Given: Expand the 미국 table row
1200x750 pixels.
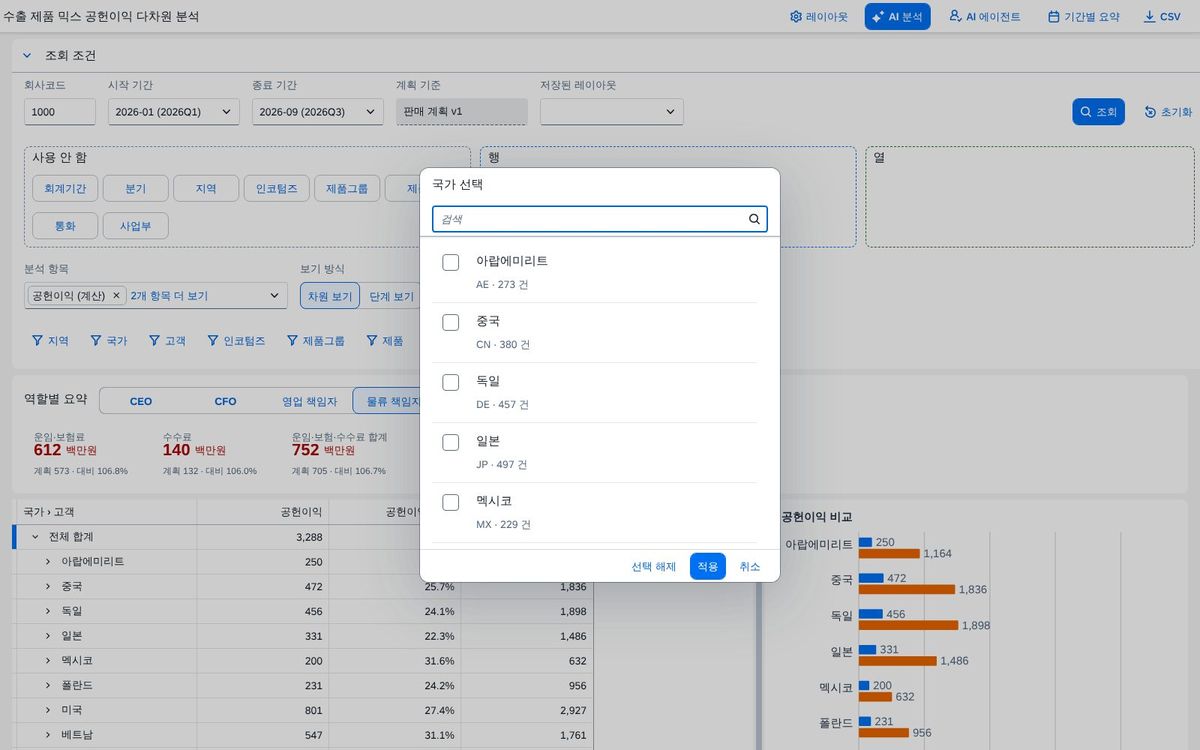Looking at the screenshot, I should 47,710.
